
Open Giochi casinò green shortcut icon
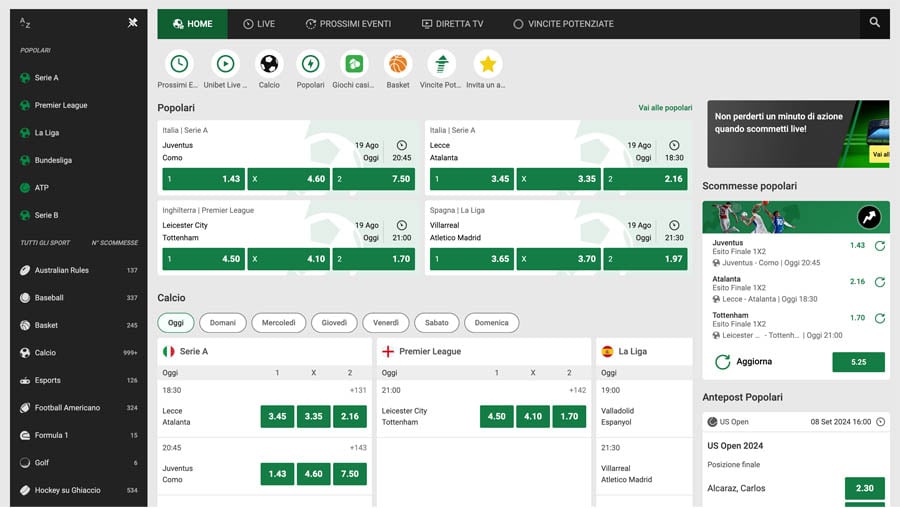click(x=354, y=64)
